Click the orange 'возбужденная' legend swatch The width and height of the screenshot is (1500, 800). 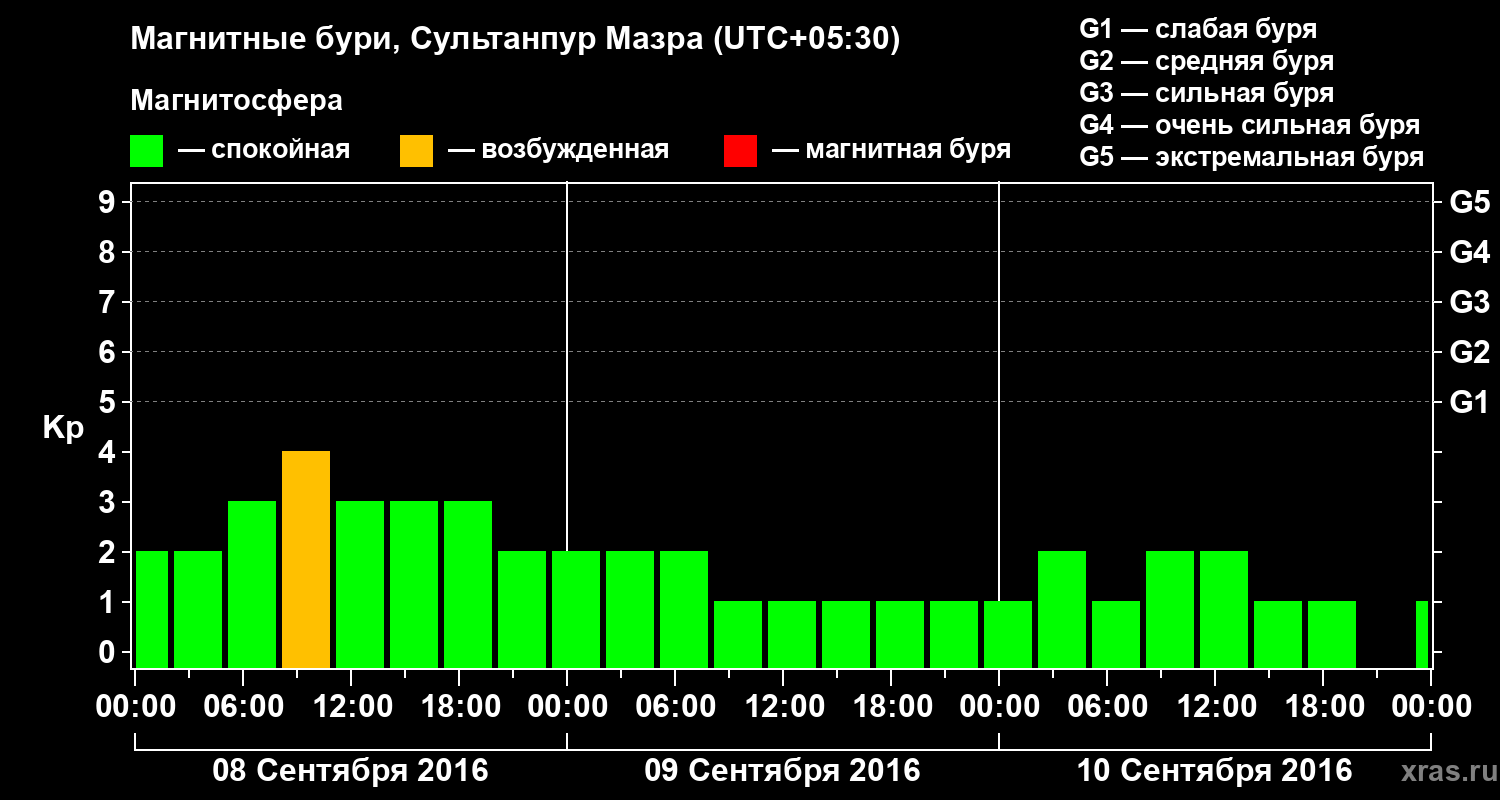click(x=416, y=151)
